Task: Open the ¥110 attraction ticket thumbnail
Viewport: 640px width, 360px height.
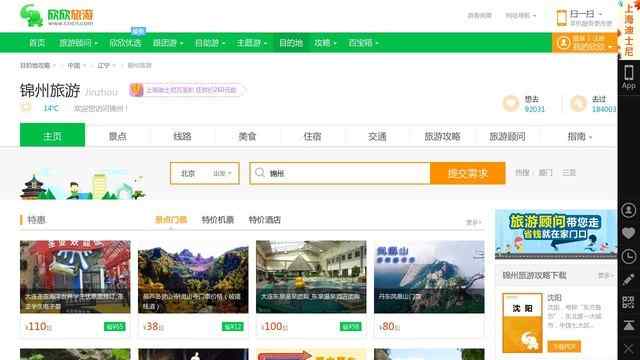Action: coord(75,277)
